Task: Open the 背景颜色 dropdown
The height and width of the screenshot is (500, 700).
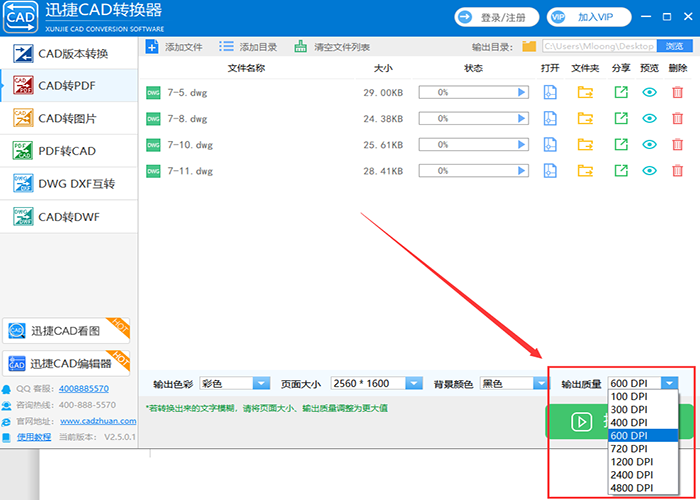Action: coord(514,383)
